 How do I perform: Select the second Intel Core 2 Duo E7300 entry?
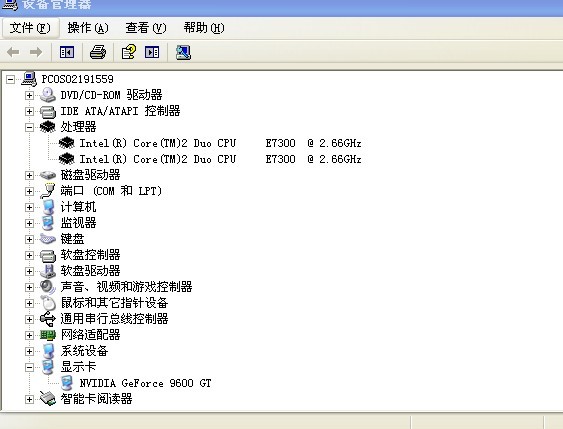point(220,159)
